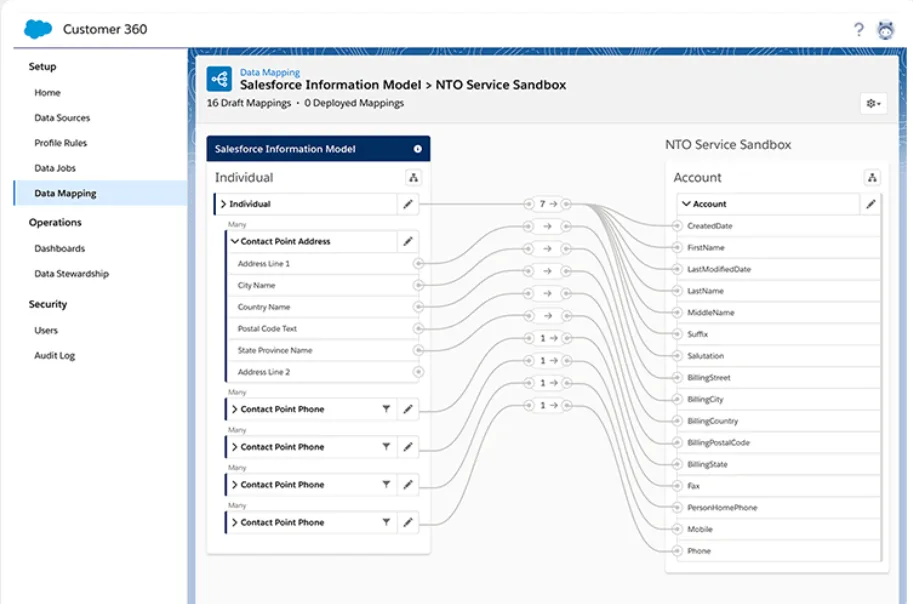Open the Astro user avatar icon
Image resolution: width=913 pixels, height=604 pixels.
pyautogui.click(x=886, y=30)
